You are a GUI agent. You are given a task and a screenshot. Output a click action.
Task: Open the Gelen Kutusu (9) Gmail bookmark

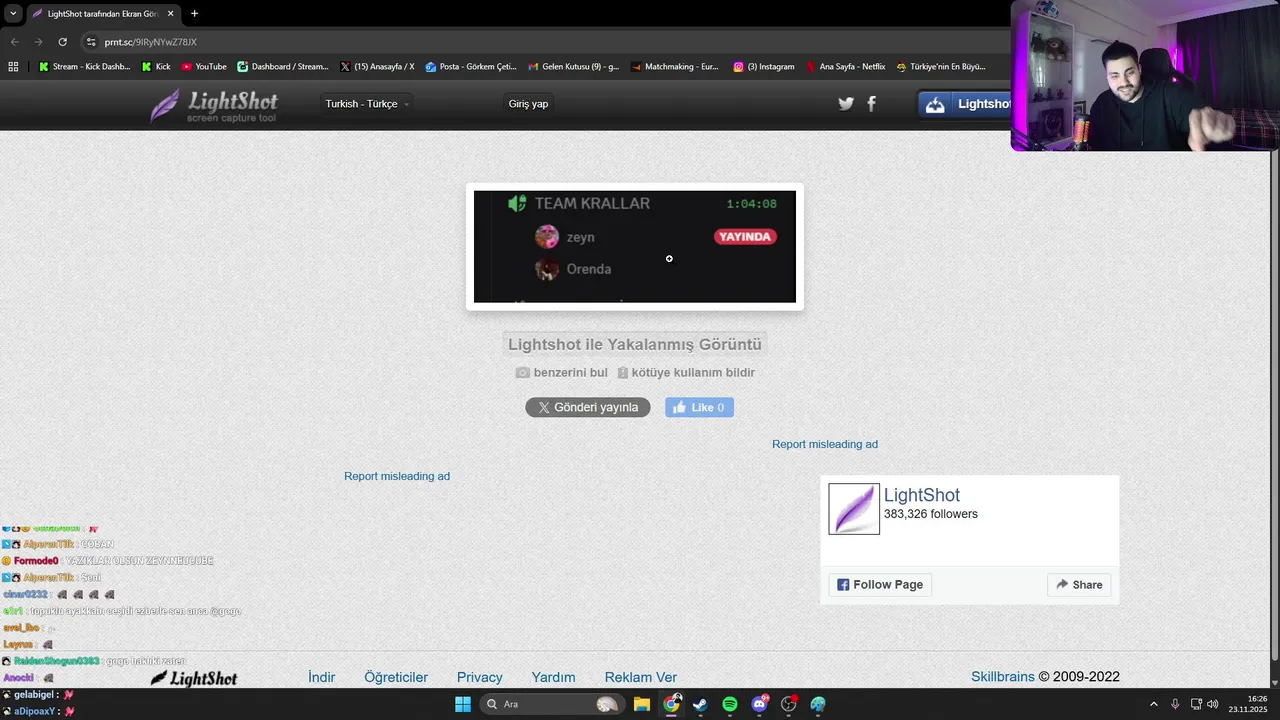pyautogui.click(x=574, y=67)
